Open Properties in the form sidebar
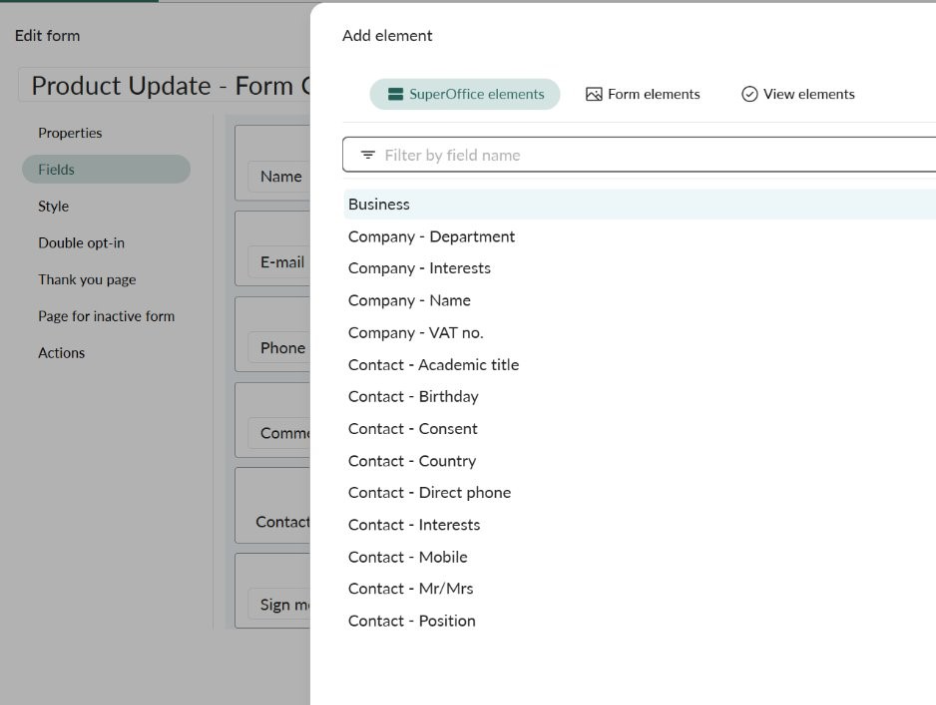Image resolution: width=936 pixels, height=705 pixels. (x=70, y=133)
